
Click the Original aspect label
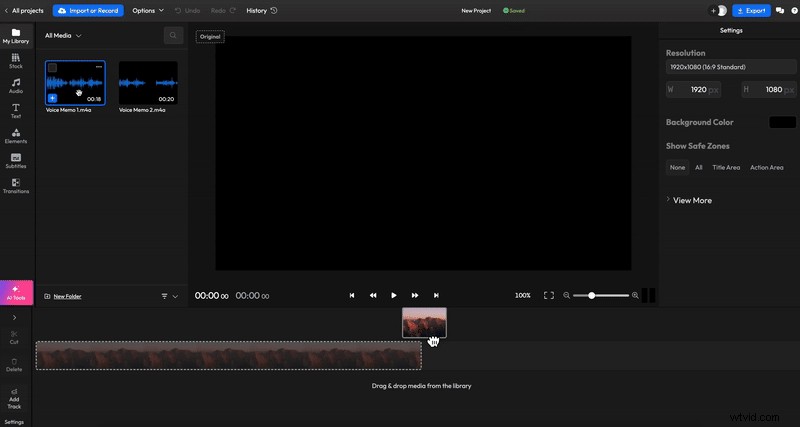coord(210,37)
